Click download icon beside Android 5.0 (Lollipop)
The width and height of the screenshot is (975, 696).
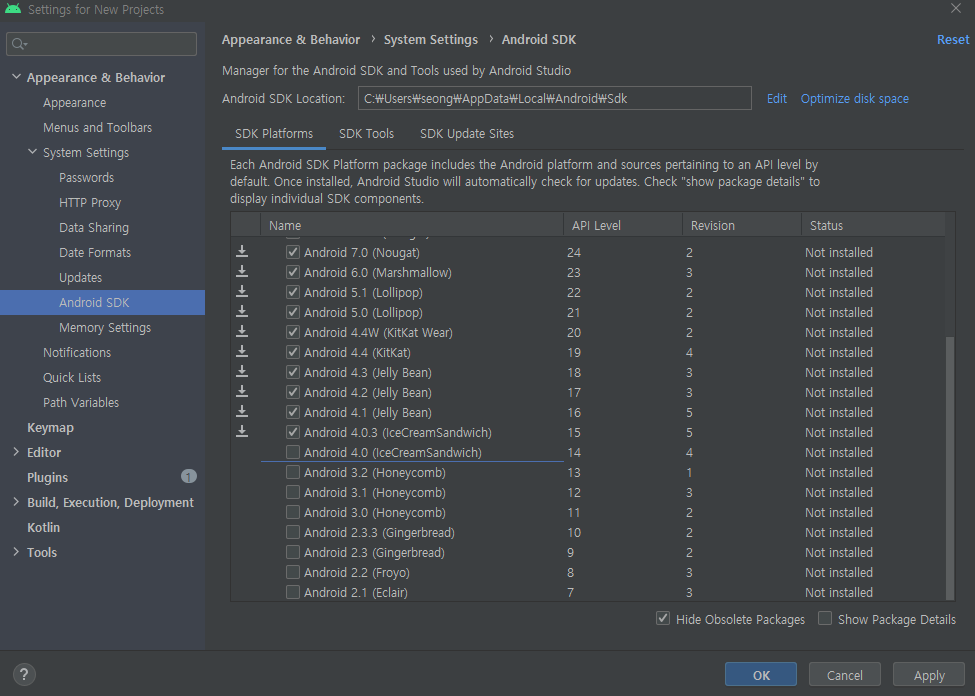tap(242, 312)
